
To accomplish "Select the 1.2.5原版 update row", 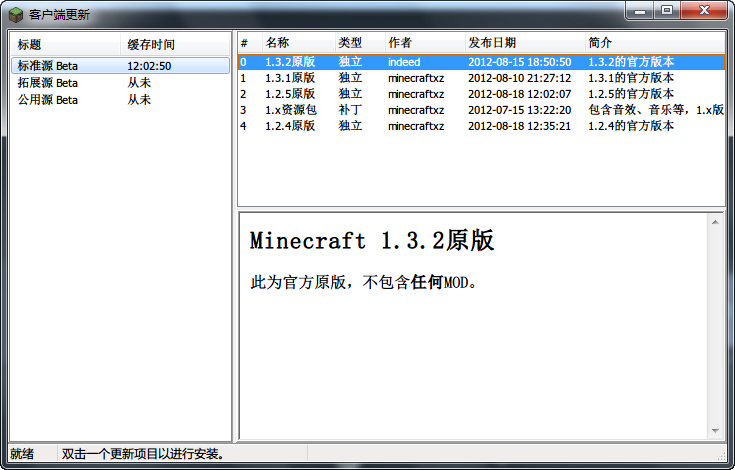I will pos(481,94).
